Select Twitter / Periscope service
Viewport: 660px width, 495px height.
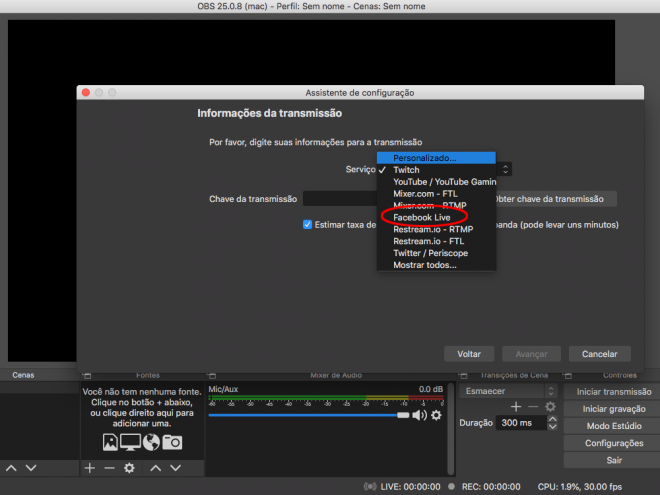tap(436, 253)
